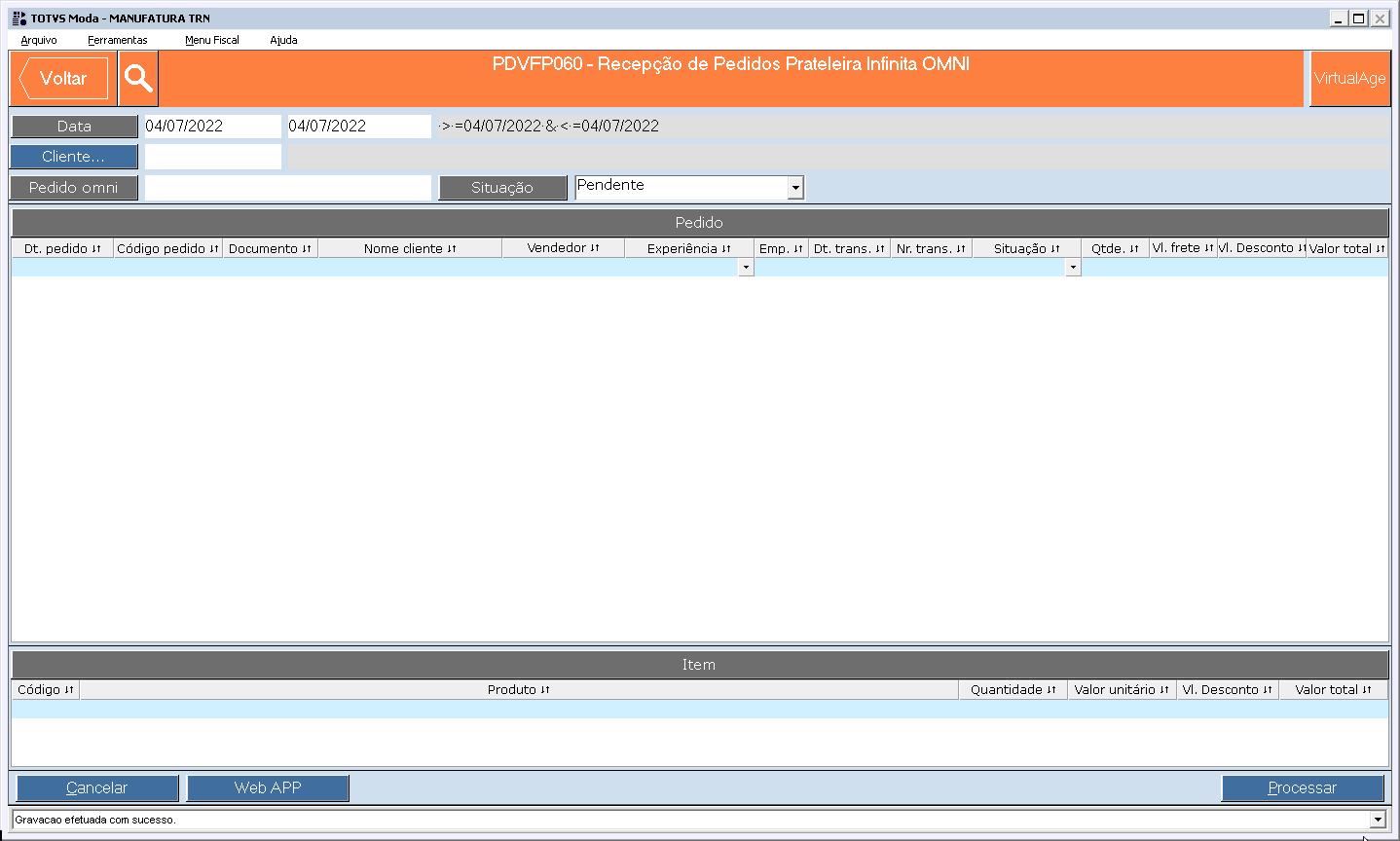
Task: Focus the start date field 04/07/2022
Action: tap(212, 127)
